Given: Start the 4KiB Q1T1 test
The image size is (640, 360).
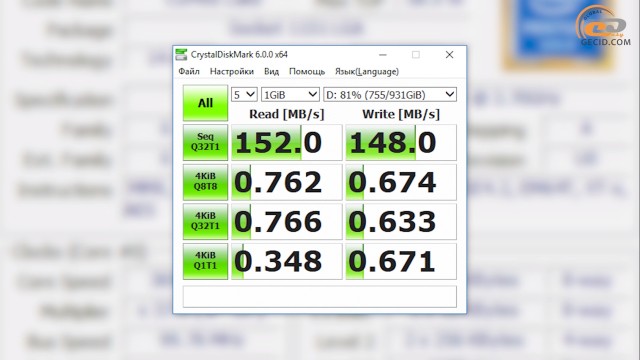Looking at the screenshot, I should click(x=205, y=261).
